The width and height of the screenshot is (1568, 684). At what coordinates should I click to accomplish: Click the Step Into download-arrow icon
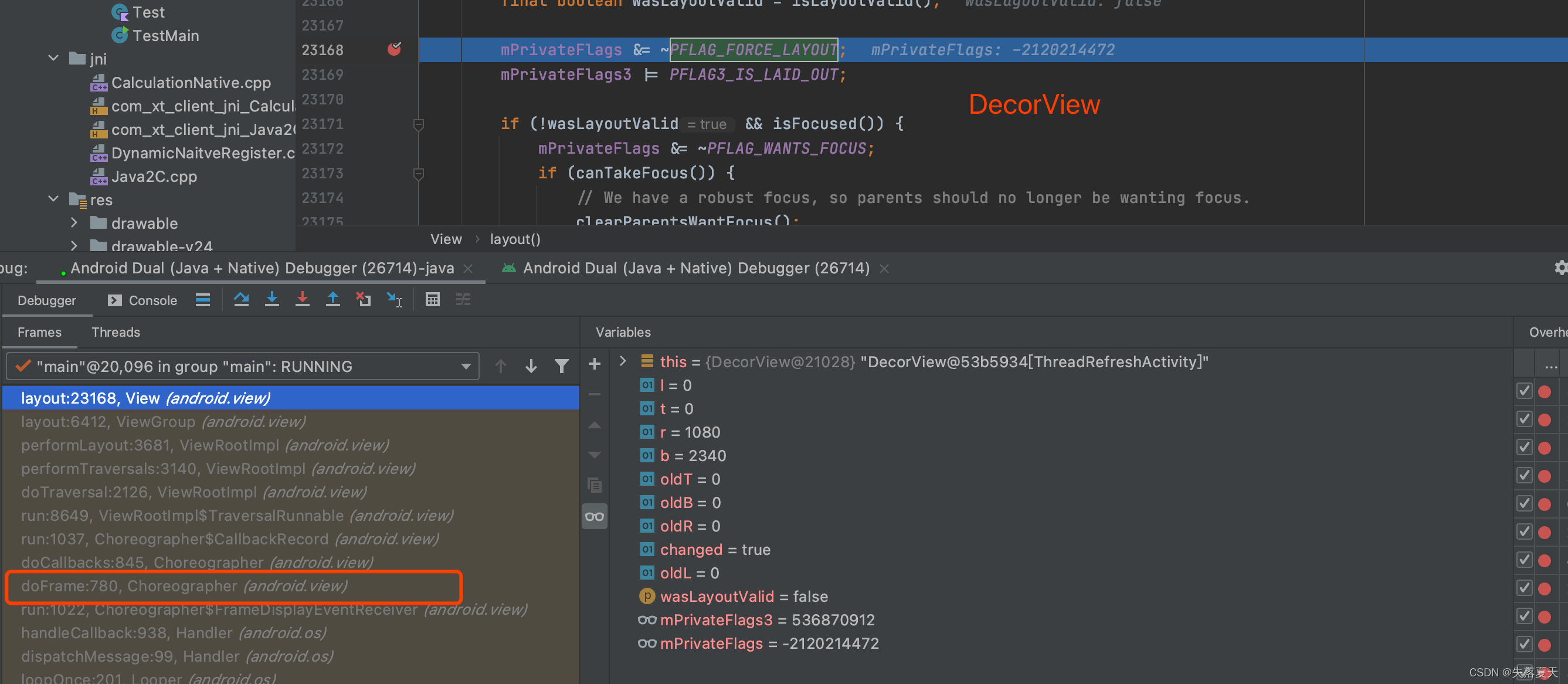271,300
